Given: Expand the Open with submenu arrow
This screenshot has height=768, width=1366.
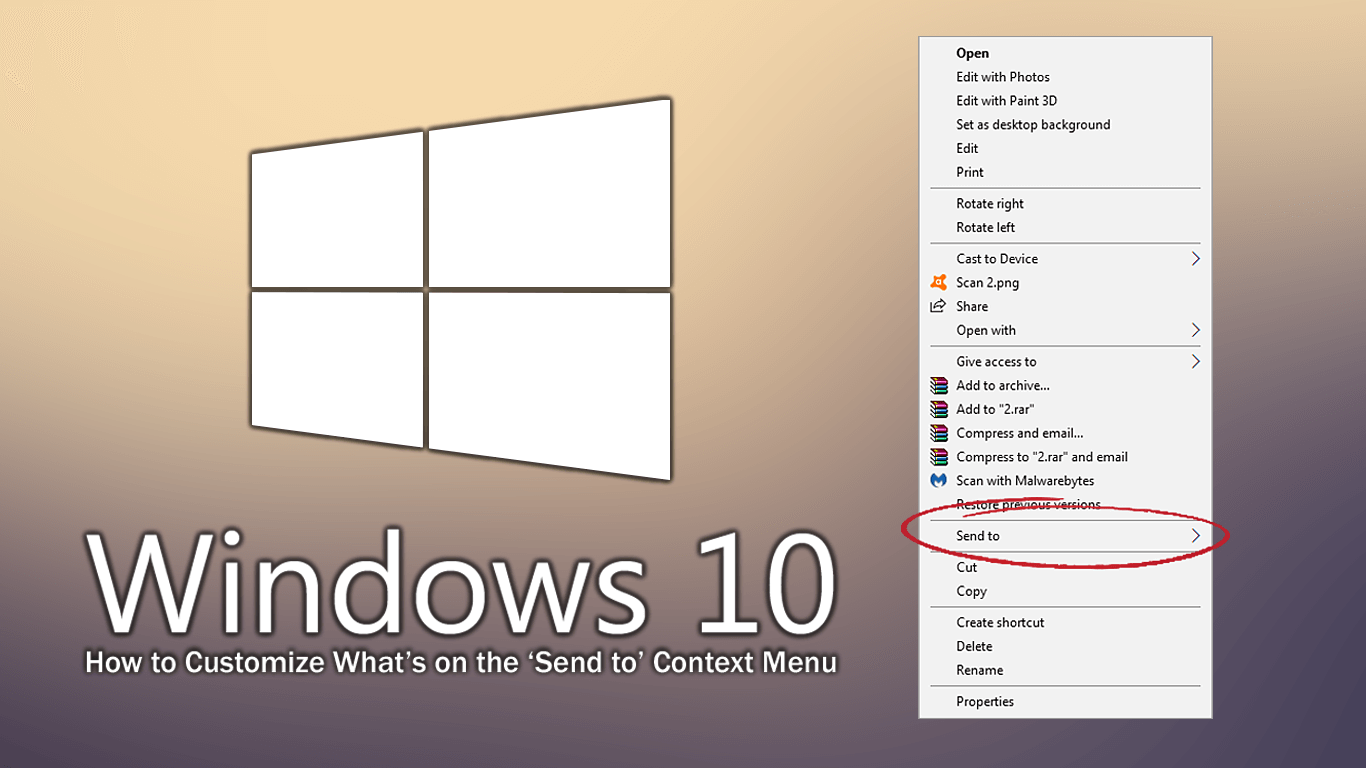Looking at the screenshot, I should click(1195, 330).
